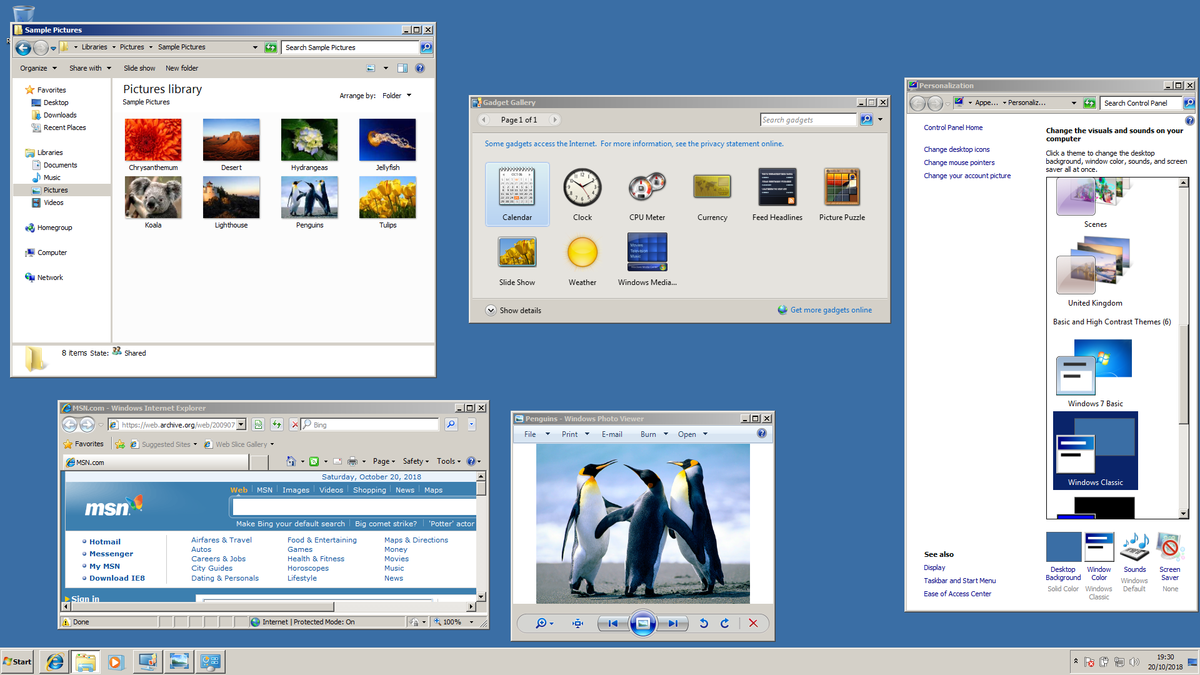Image resolution: width=1200 pixels, height=675 pixels.
Task: Rotate the penguins photo clockwise
Action: [x=725, y=623]
